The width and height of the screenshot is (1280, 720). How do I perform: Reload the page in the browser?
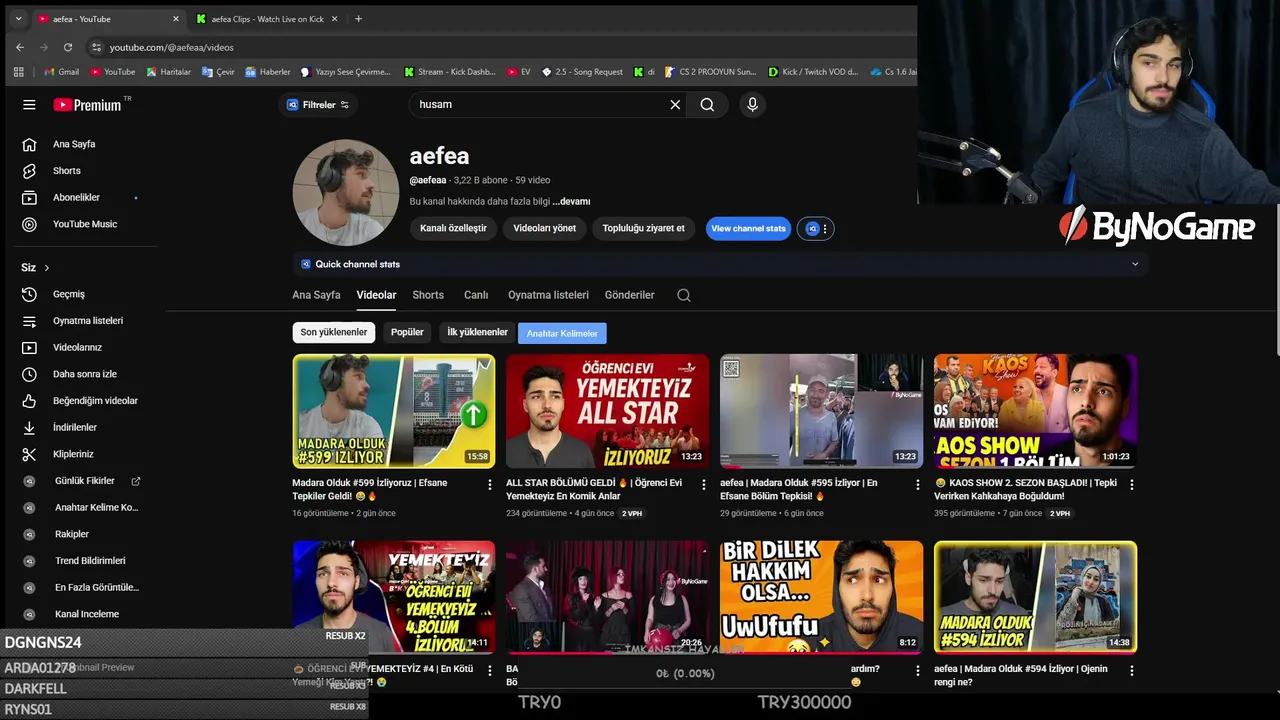(68, 47)
